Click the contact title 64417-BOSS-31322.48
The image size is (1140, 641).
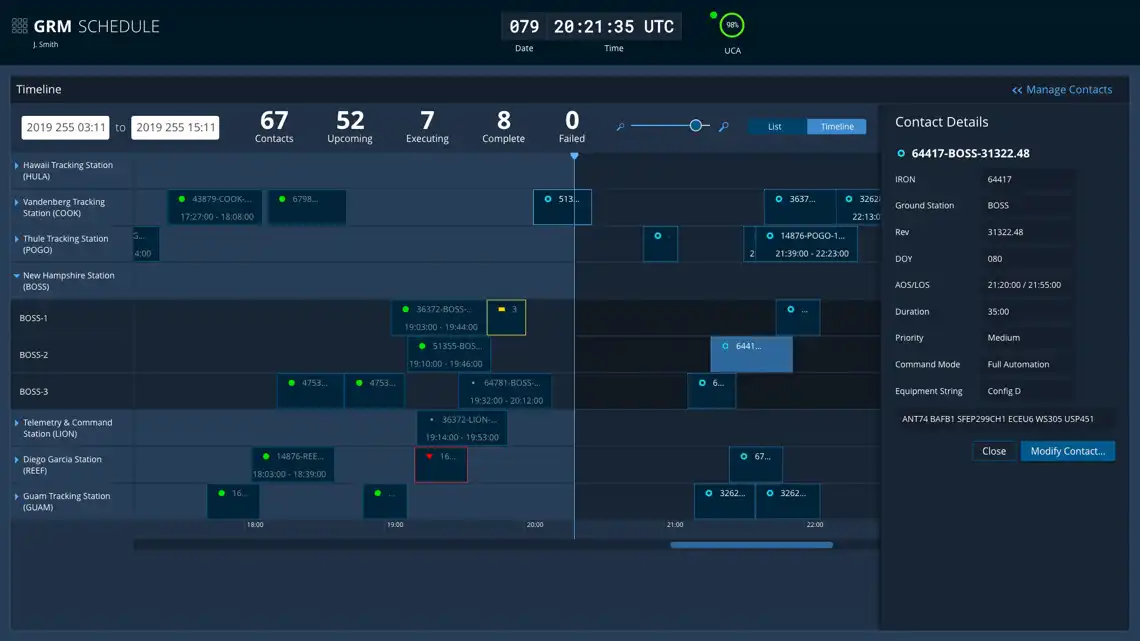click(x=970, y=153)
